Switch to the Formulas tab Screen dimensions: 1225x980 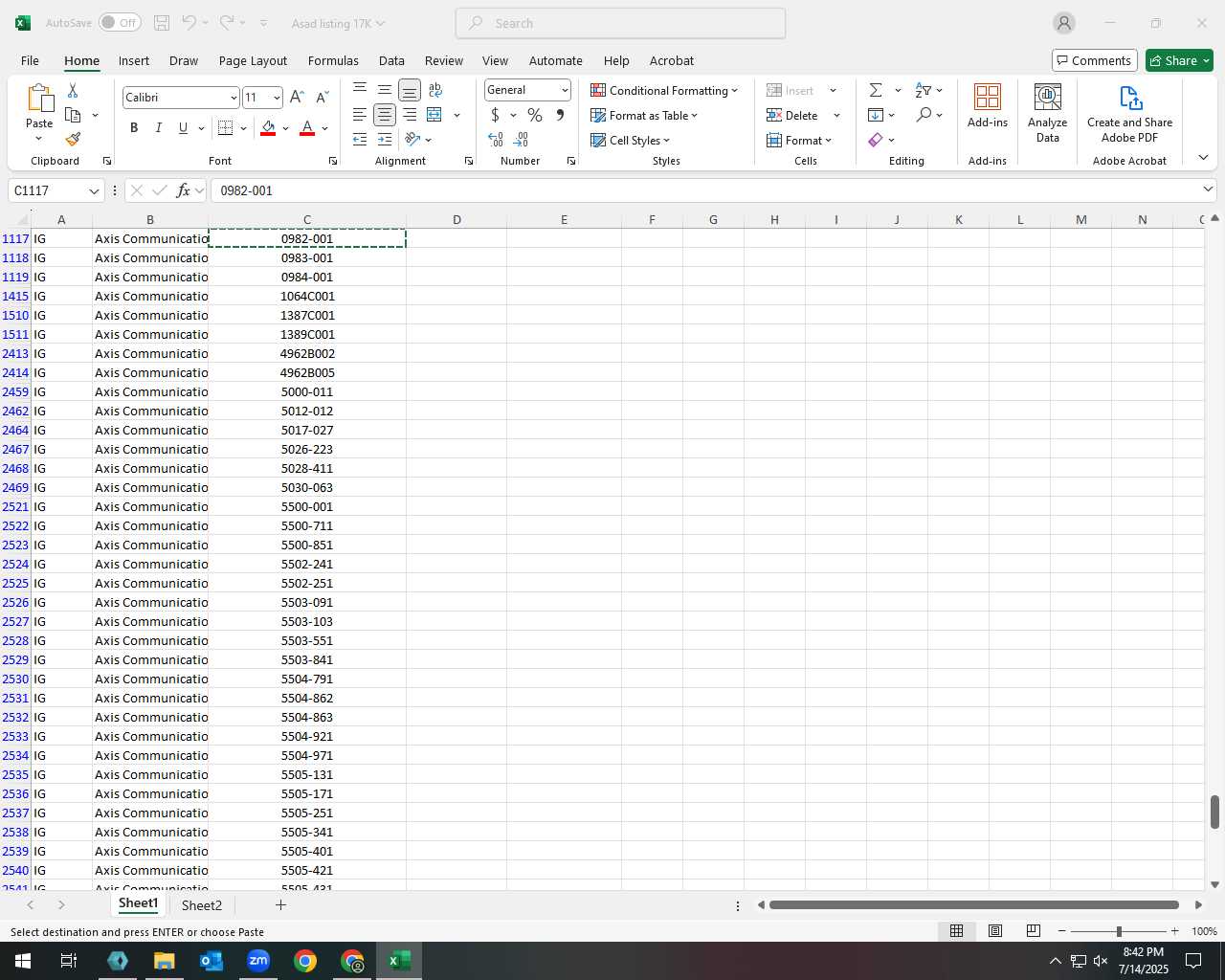click(x=333, y=60)
